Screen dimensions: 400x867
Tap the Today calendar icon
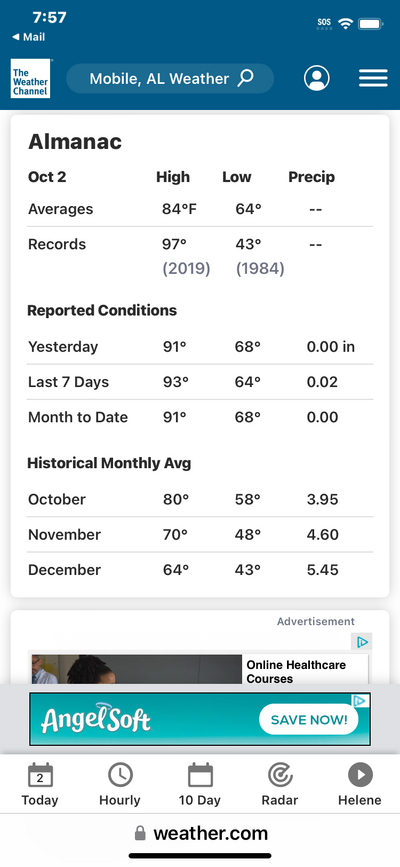(40, 775)
